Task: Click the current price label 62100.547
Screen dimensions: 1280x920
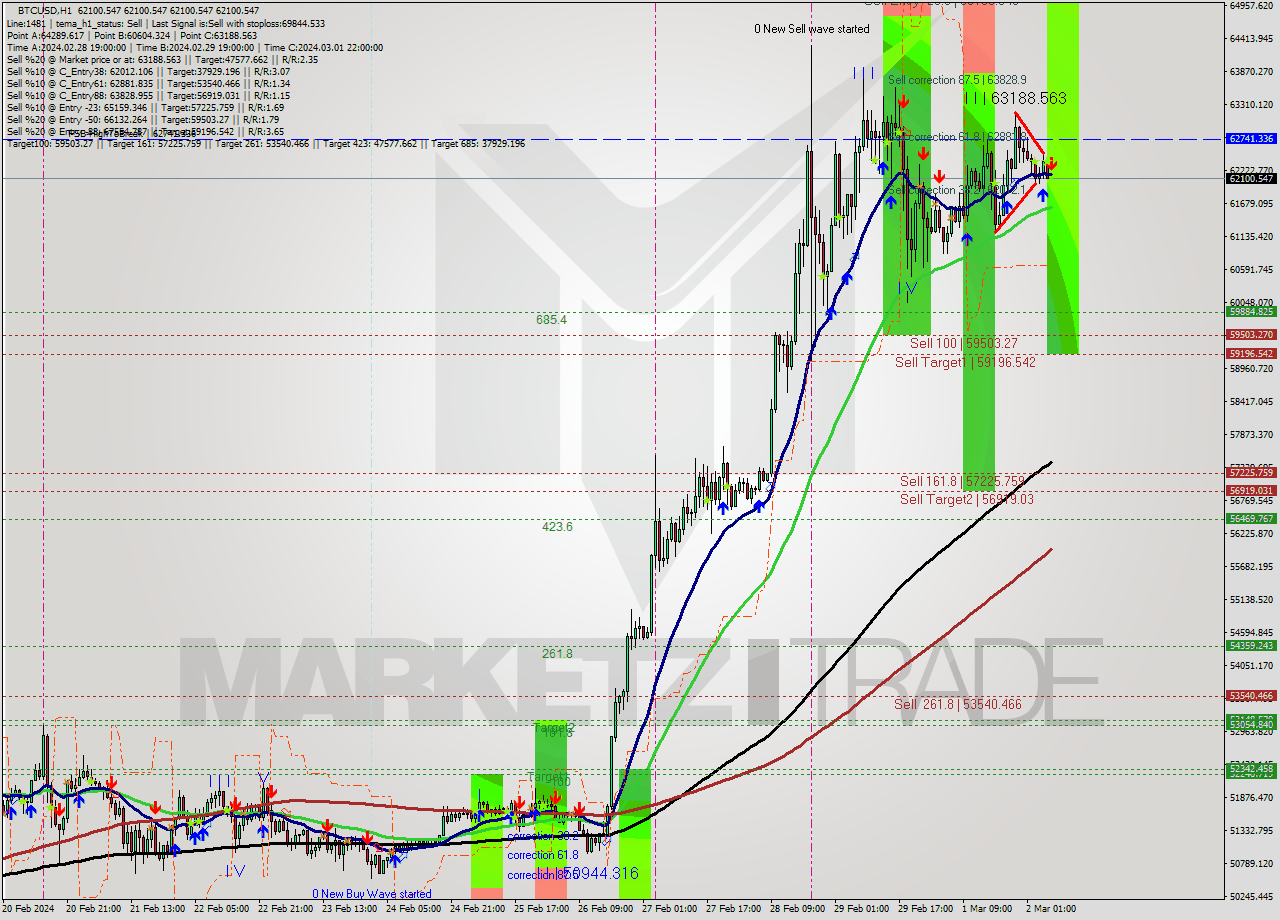Action: click(1251, 178)
